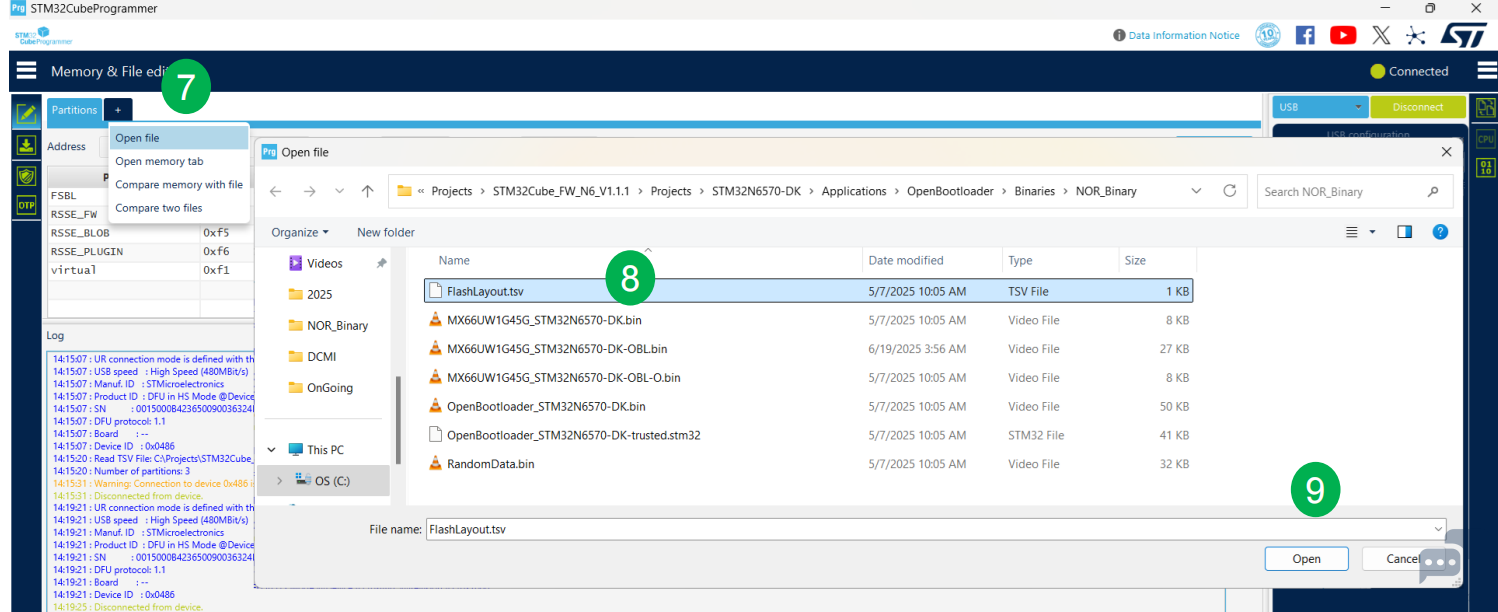Toggle the preview pane icon
1498x612 pixels.
[1404, 232]
